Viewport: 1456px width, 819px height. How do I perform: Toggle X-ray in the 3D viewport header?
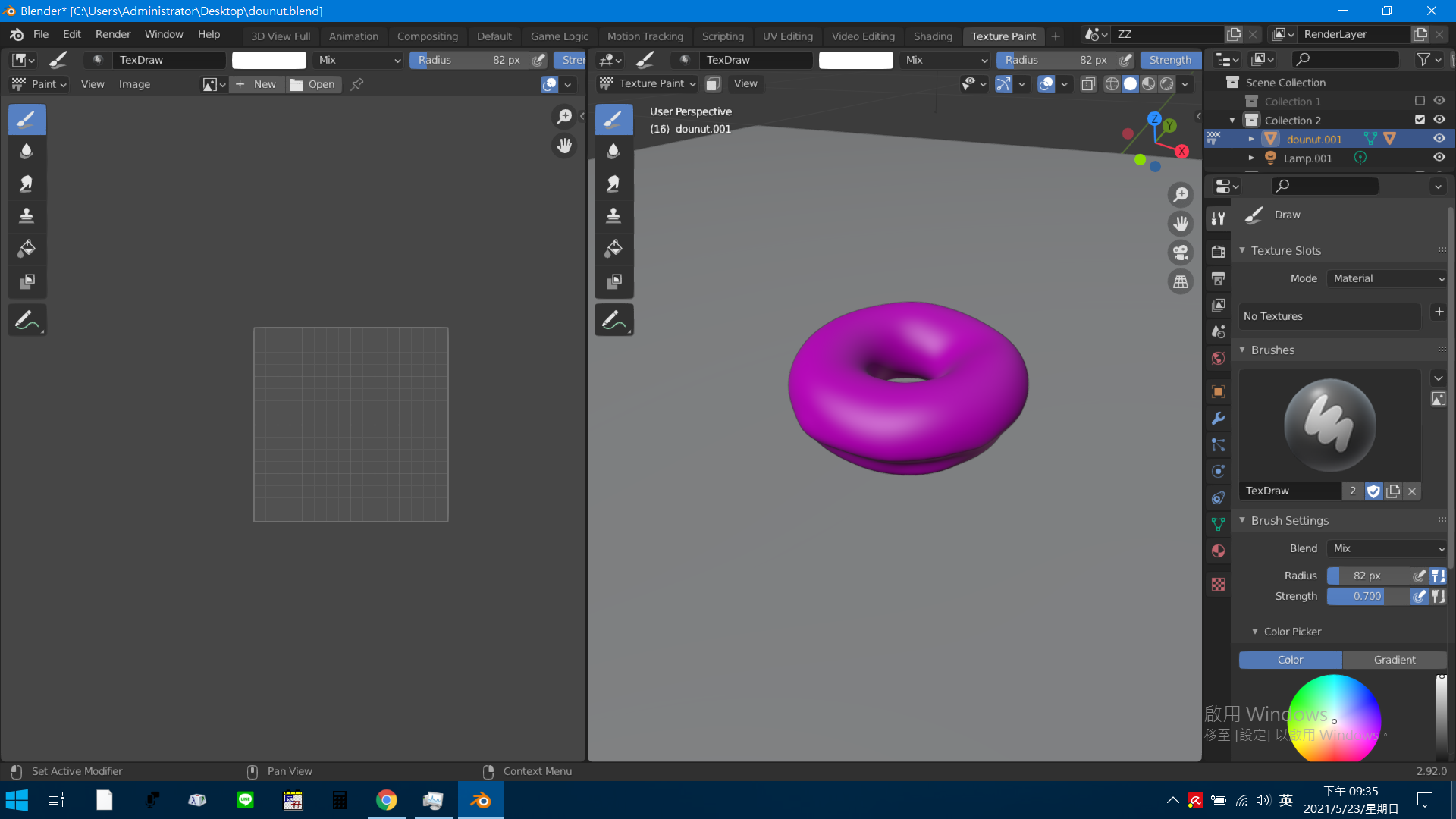pyautogui.click(x=1088, y=84)
